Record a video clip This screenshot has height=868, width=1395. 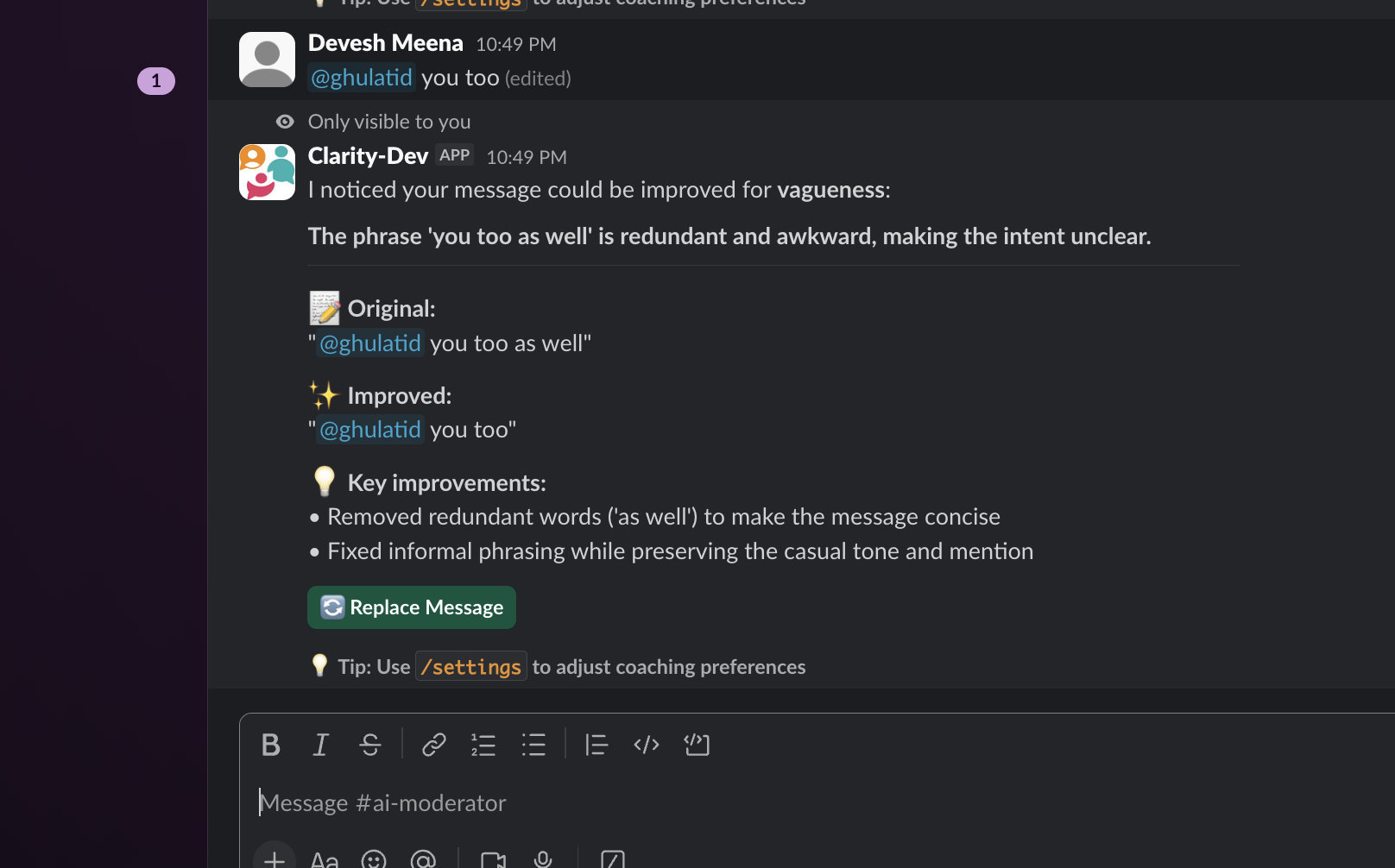493,859
